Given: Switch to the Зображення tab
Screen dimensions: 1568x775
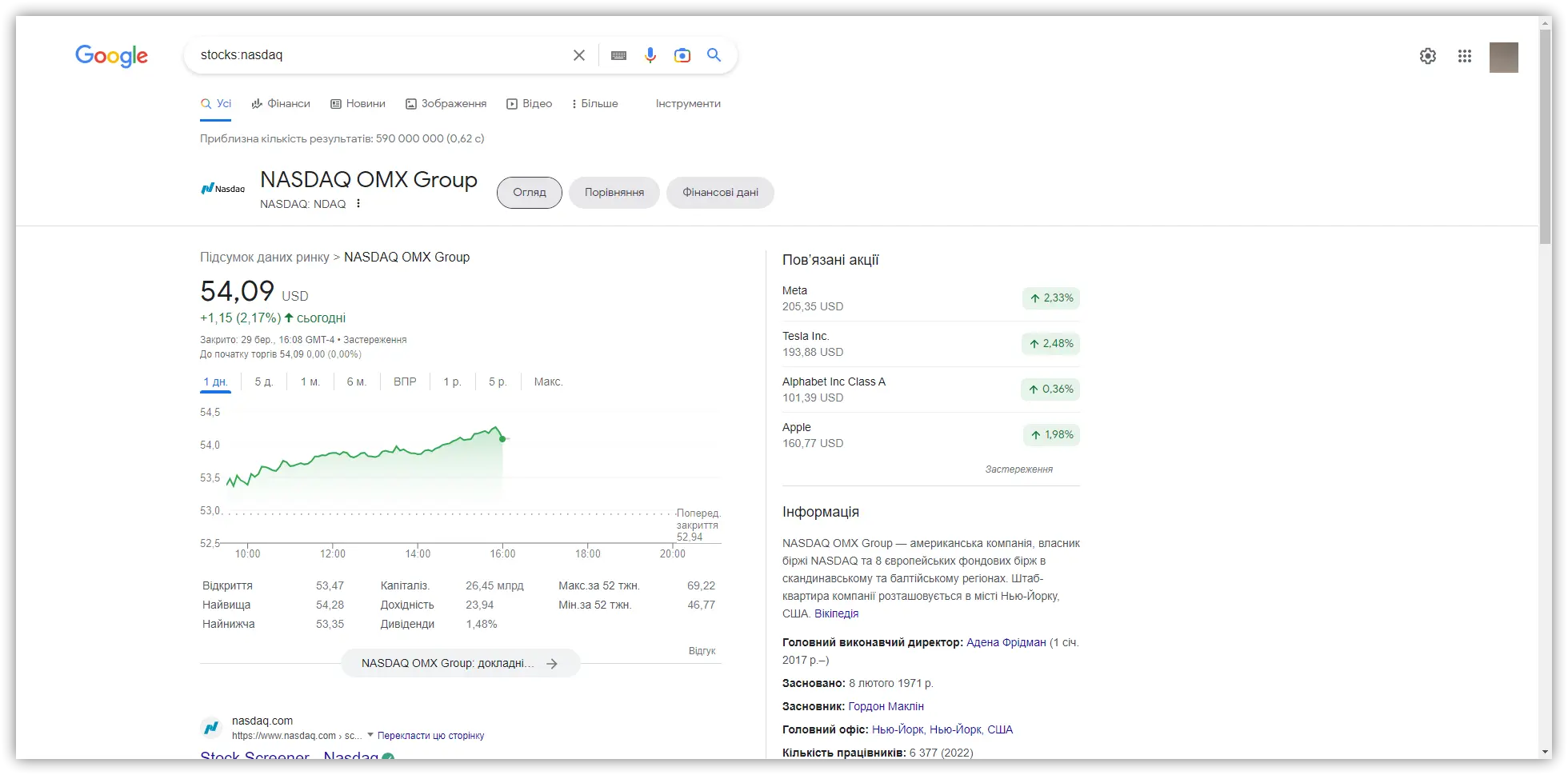Looking at the screenshot, I should point(446,104).
